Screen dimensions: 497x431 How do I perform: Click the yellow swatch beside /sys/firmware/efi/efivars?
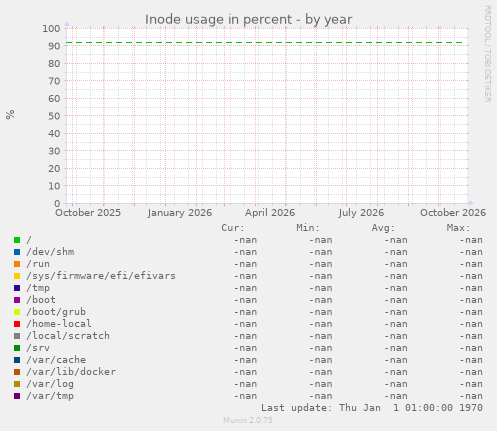click(17, 276)
